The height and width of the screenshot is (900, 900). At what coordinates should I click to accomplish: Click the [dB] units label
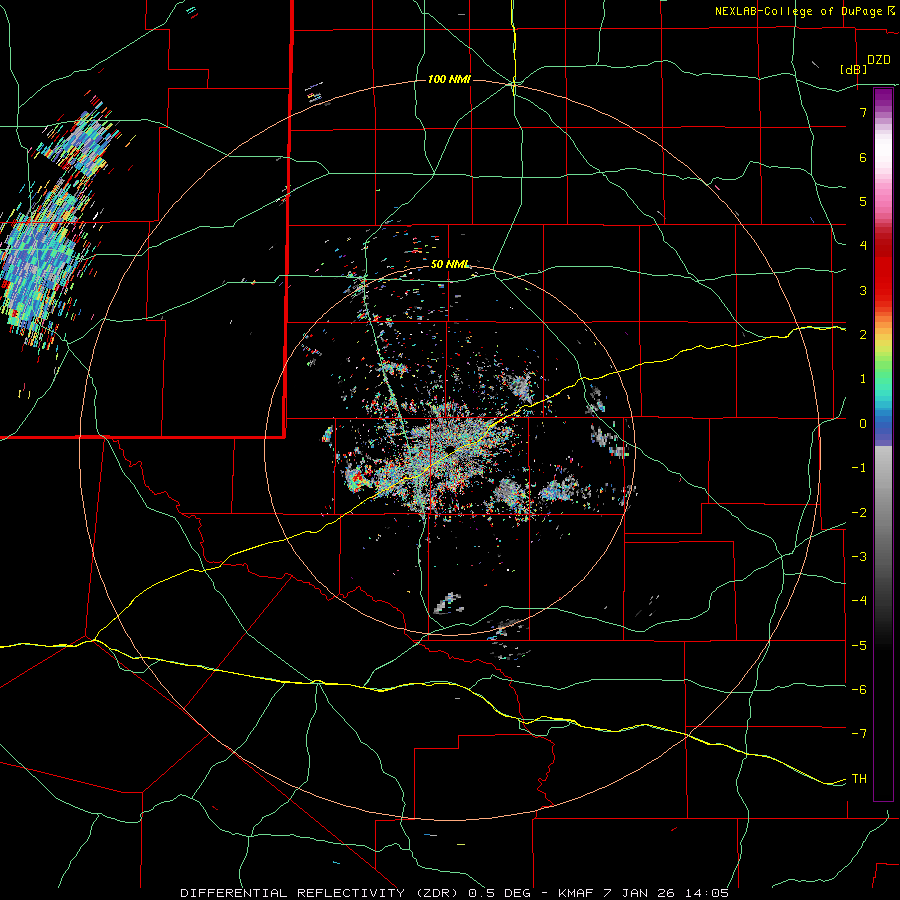click(854, 69)
